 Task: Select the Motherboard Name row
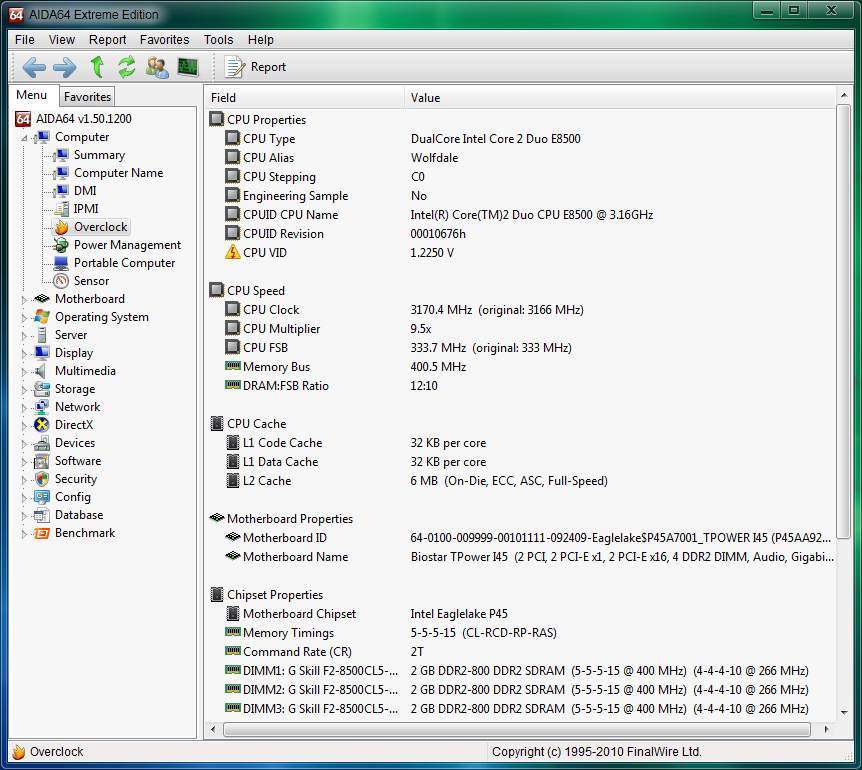click(x=520, y=557)
